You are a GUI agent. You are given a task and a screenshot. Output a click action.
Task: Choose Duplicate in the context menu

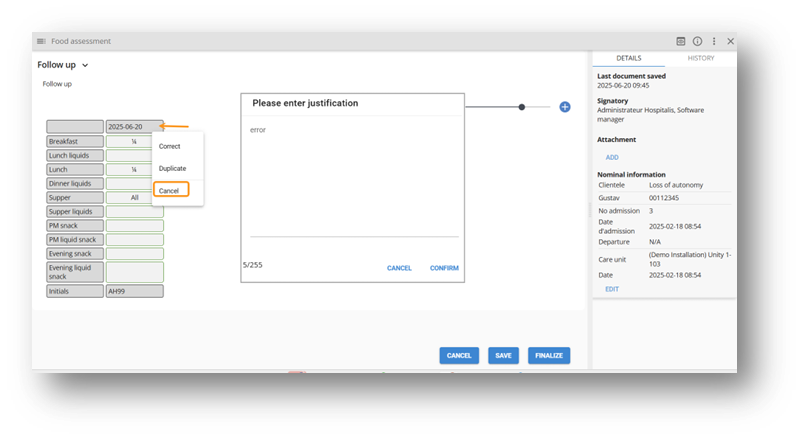(172, 168)
